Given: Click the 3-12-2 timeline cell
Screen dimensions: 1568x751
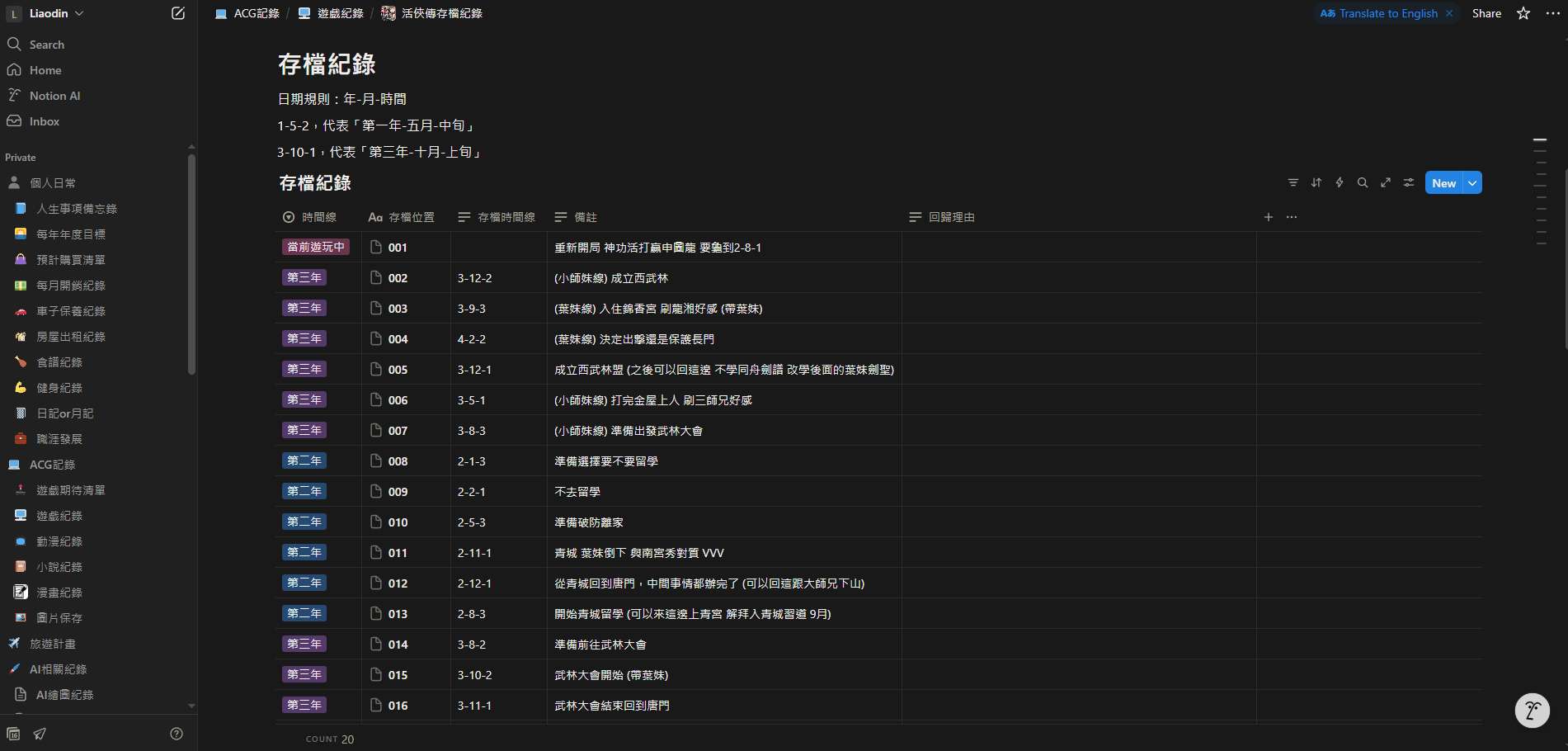Looking at the screenshot, I should (498, 278).
